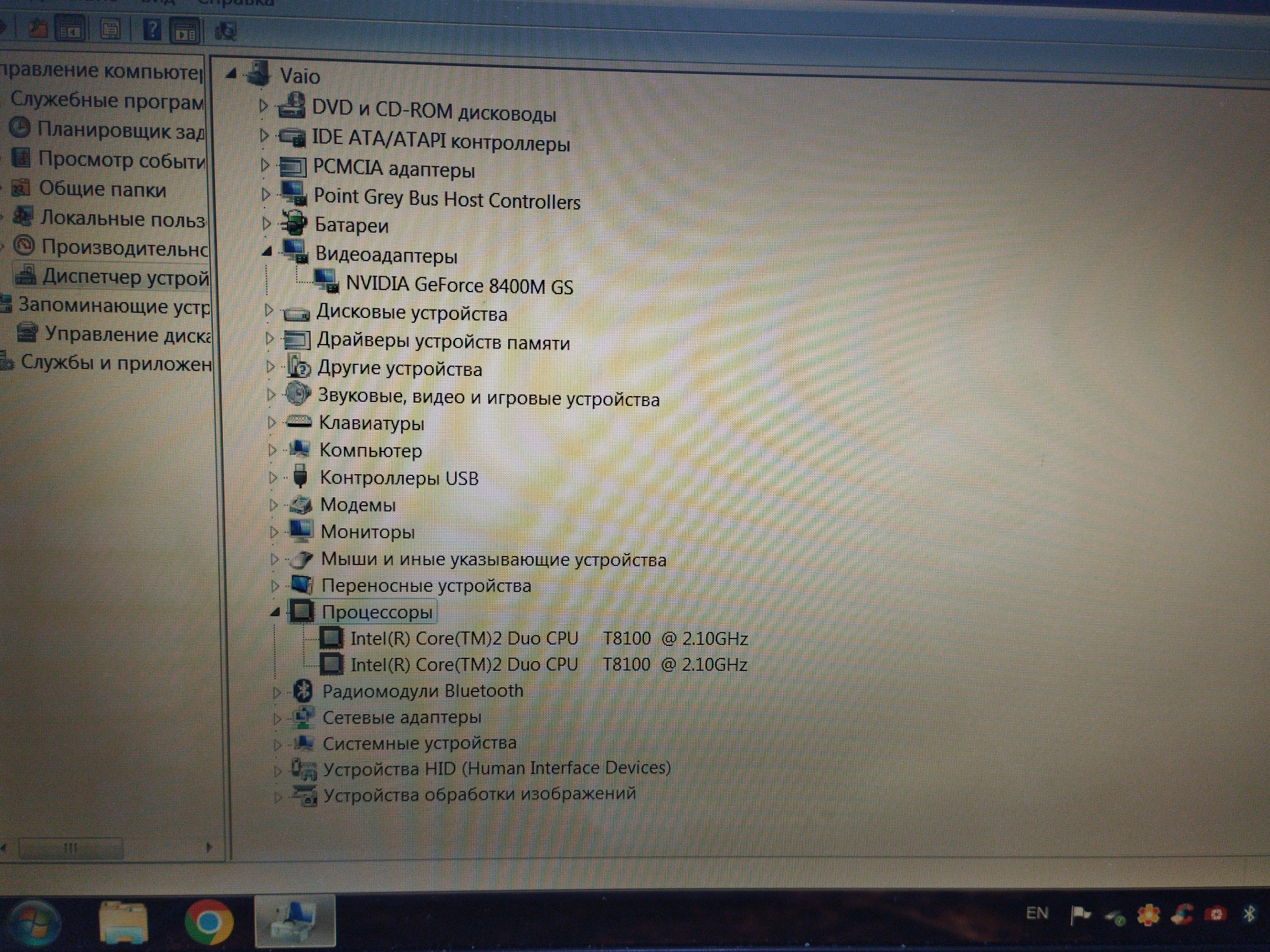Open Управление дисками in the left pane

point(128,335)
